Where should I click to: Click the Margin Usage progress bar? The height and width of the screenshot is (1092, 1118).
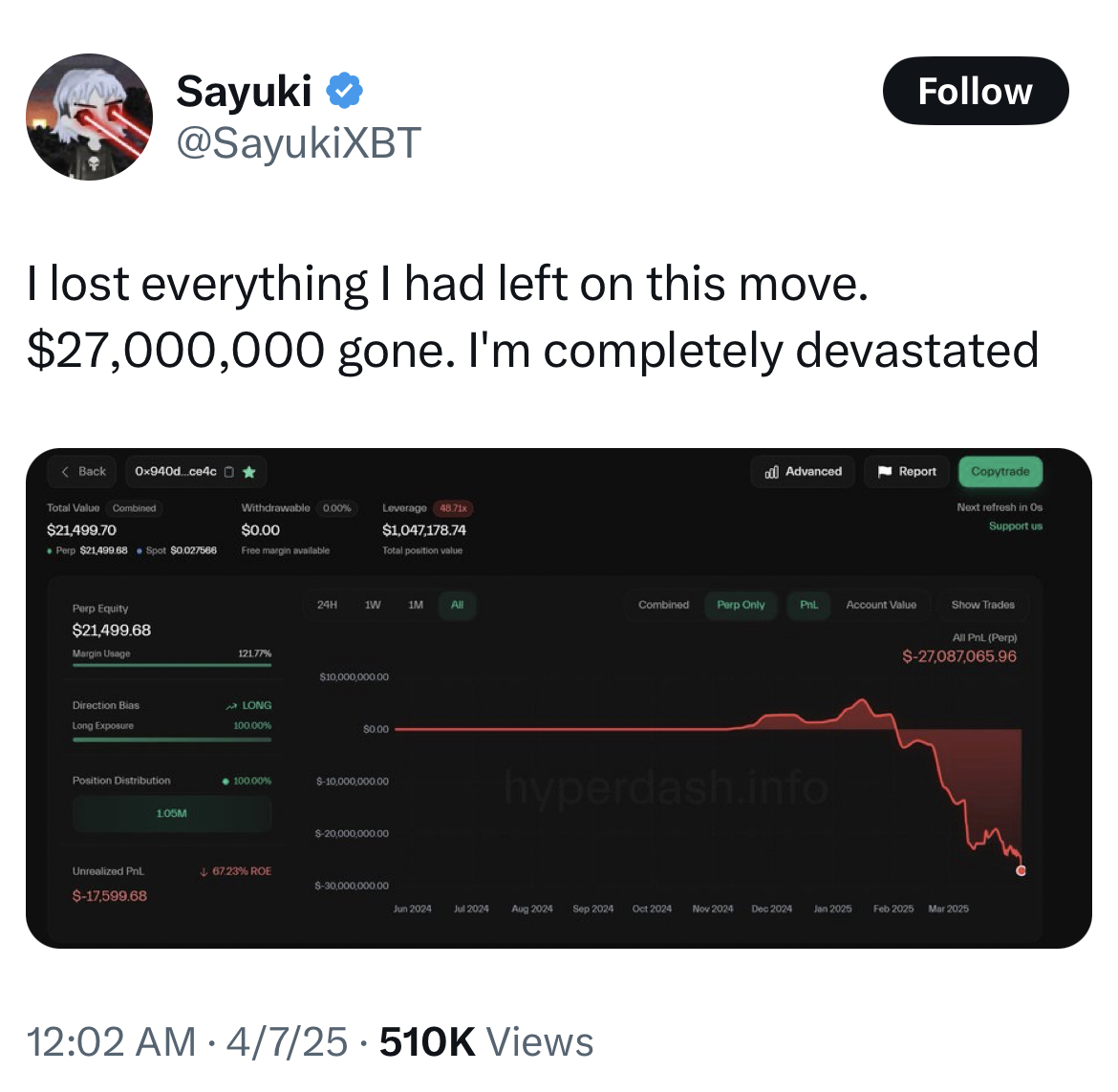(172, 665)
